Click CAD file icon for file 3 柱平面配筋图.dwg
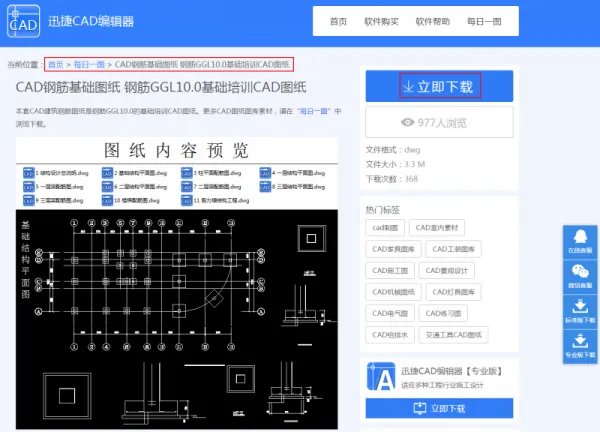The height and width of the screenshot is (432, 600). (x=187, y=173)
